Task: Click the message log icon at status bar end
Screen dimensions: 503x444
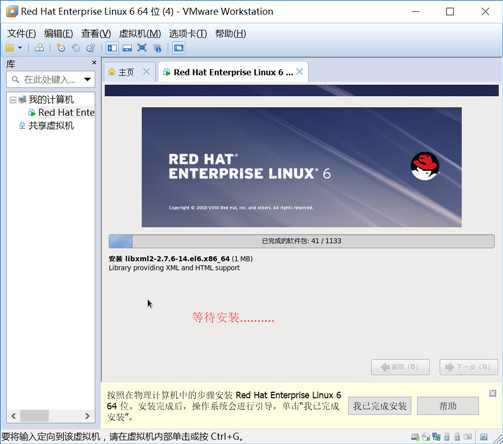Action: (x=483, y=437)
